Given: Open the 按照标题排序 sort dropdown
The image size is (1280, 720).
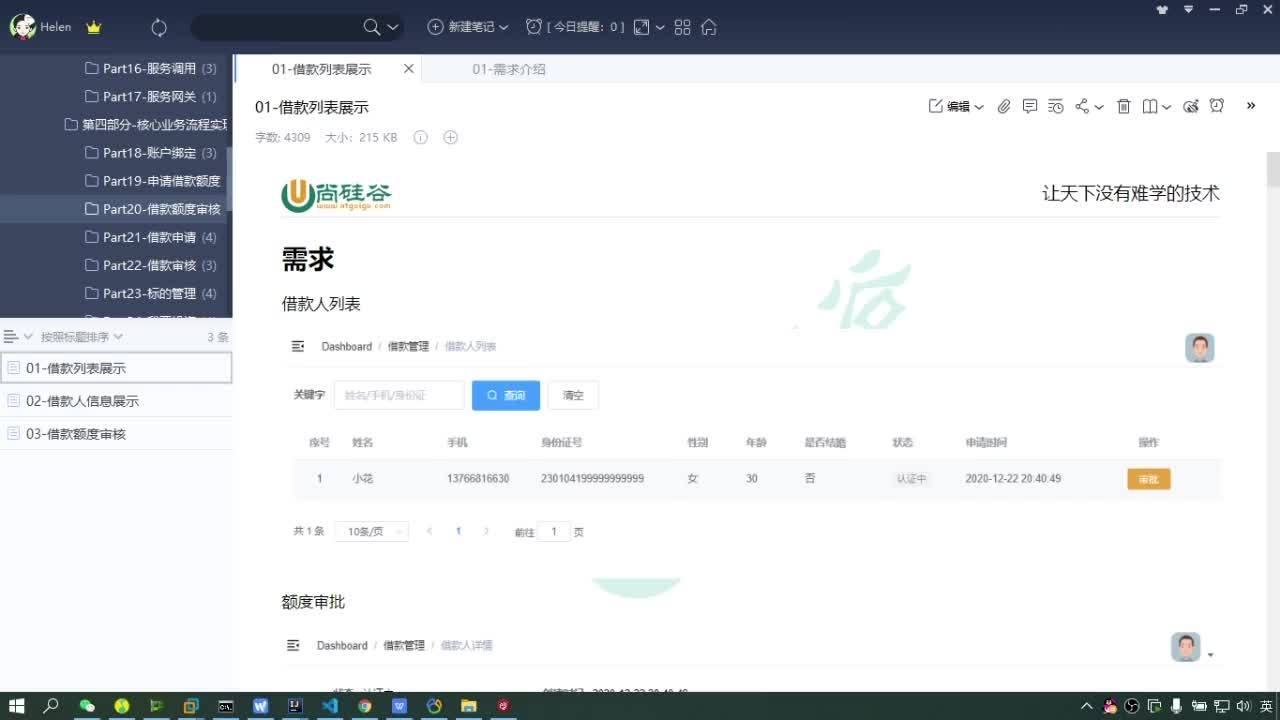Looking at the screenshot, I should point(81,337).
